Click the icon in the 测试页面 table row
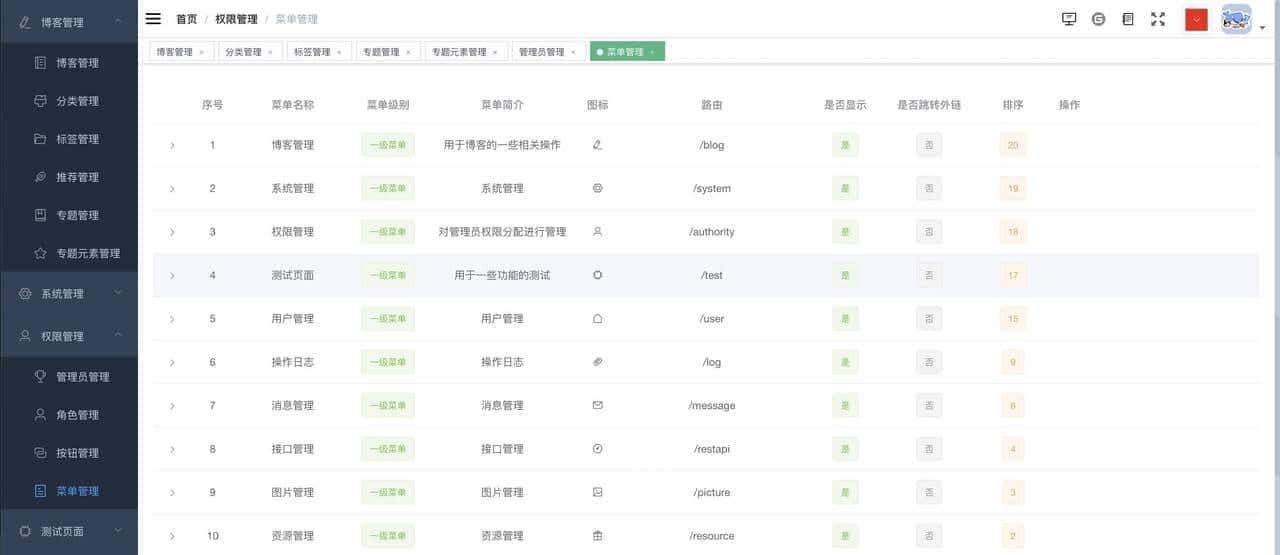This screenshot has height=555, width=1280. (597, 275)
